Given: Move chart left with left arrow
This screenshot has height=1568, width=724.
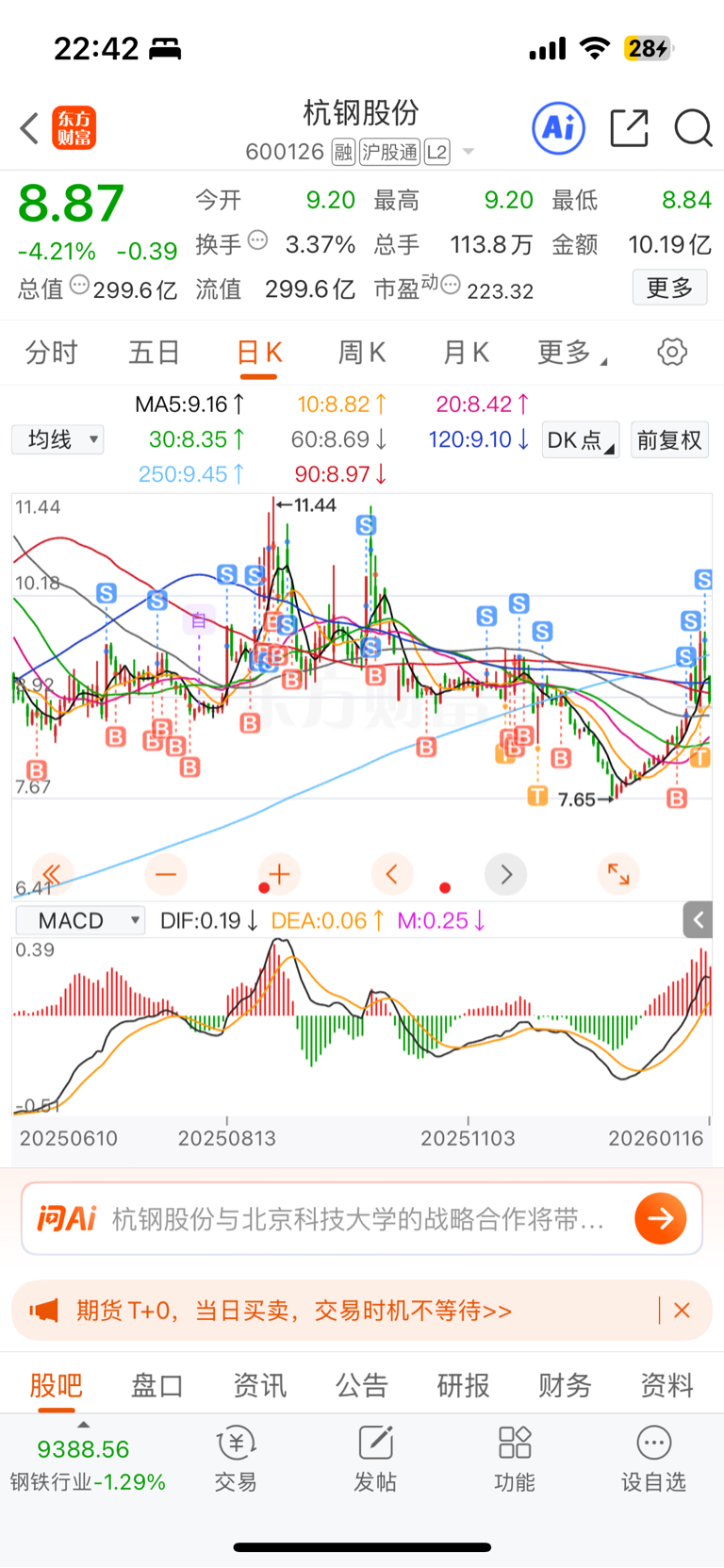Looking at the screenshot, I should tap(392, 875).
